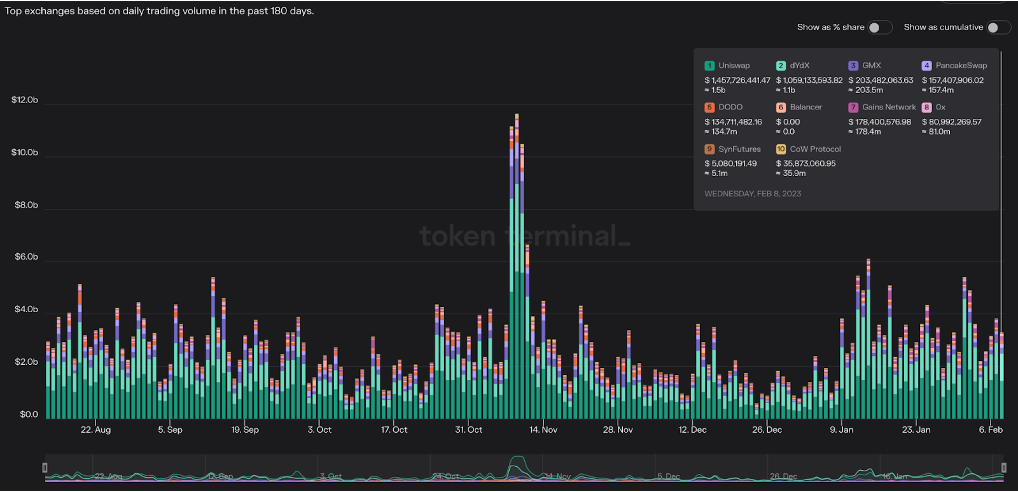Click the SynFutures value $5,080,191.49
Image resolution: width=1018 pixels, height=492 pixels.
(731, 164)
